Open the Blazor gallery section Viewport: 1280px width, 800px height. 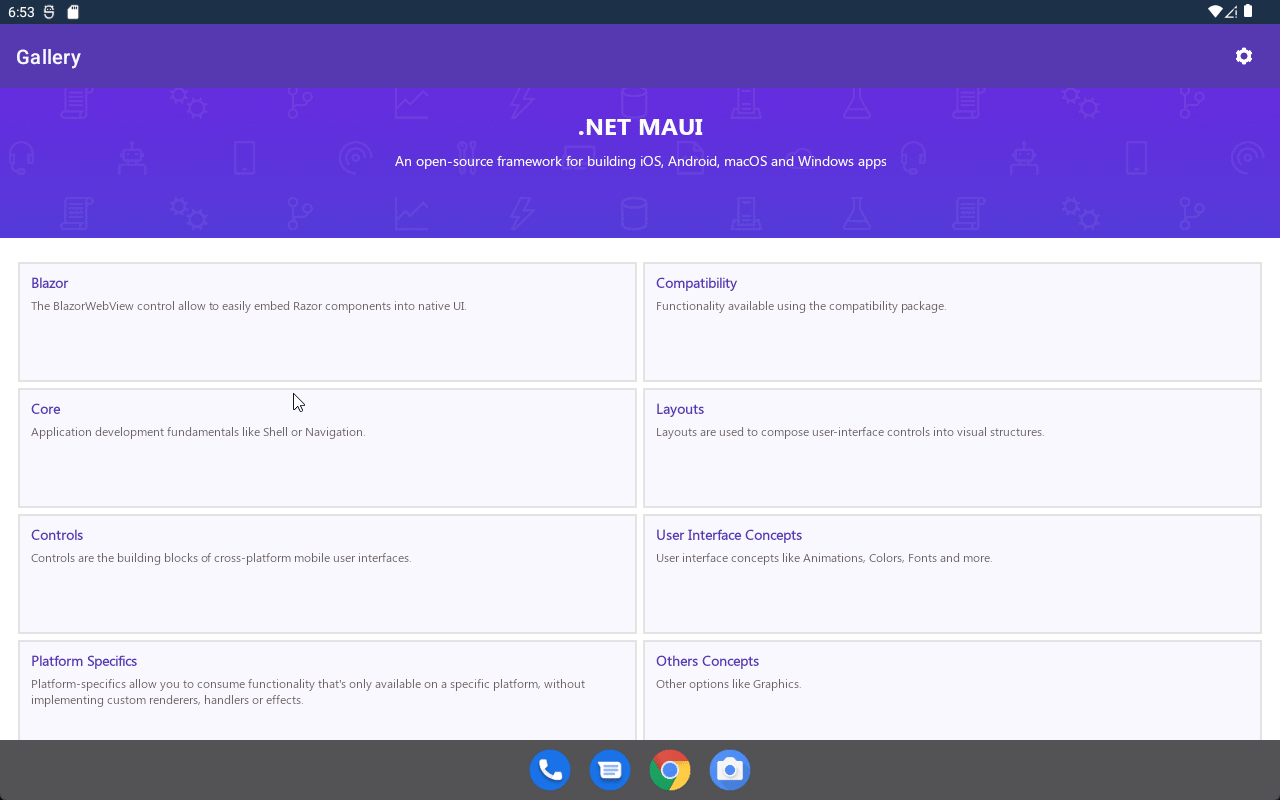pos(327,322)
